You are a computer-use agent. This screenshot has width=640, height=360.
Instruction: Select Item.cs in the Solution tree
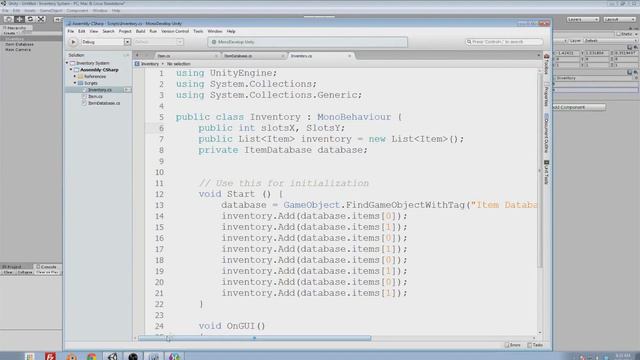(95, 96)
